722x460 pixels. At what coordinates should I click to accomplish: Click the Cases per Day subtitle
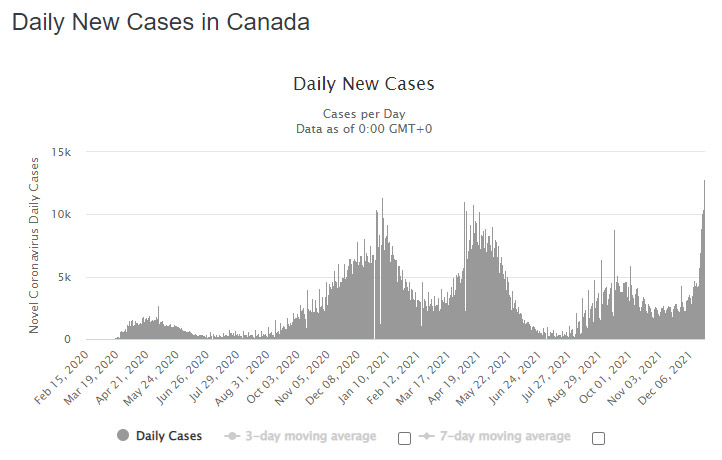[364, 114]
